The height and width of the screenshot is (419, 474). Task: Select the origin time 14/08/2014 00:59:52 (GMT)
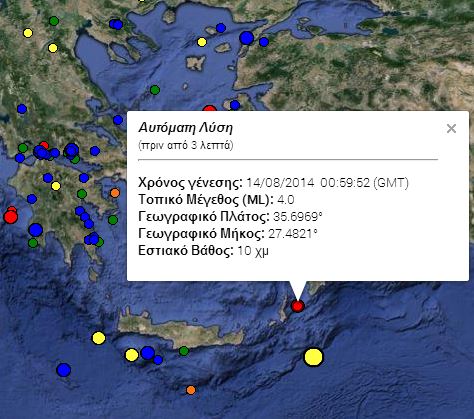327,183
